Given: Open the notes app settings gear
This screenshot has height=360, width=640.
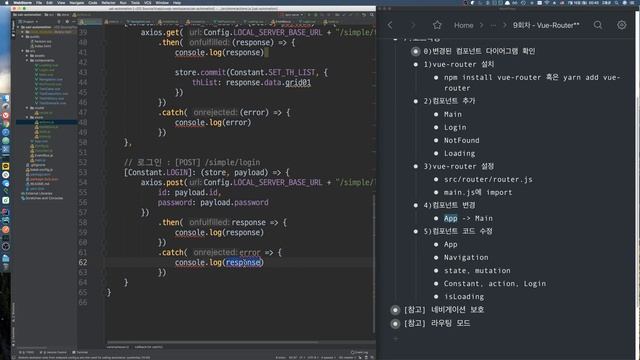Looking at the screenshot, I should coord(621,25).
